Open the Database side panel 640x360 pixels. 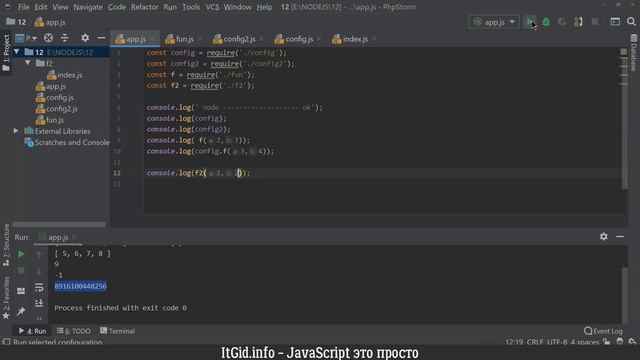633,53
